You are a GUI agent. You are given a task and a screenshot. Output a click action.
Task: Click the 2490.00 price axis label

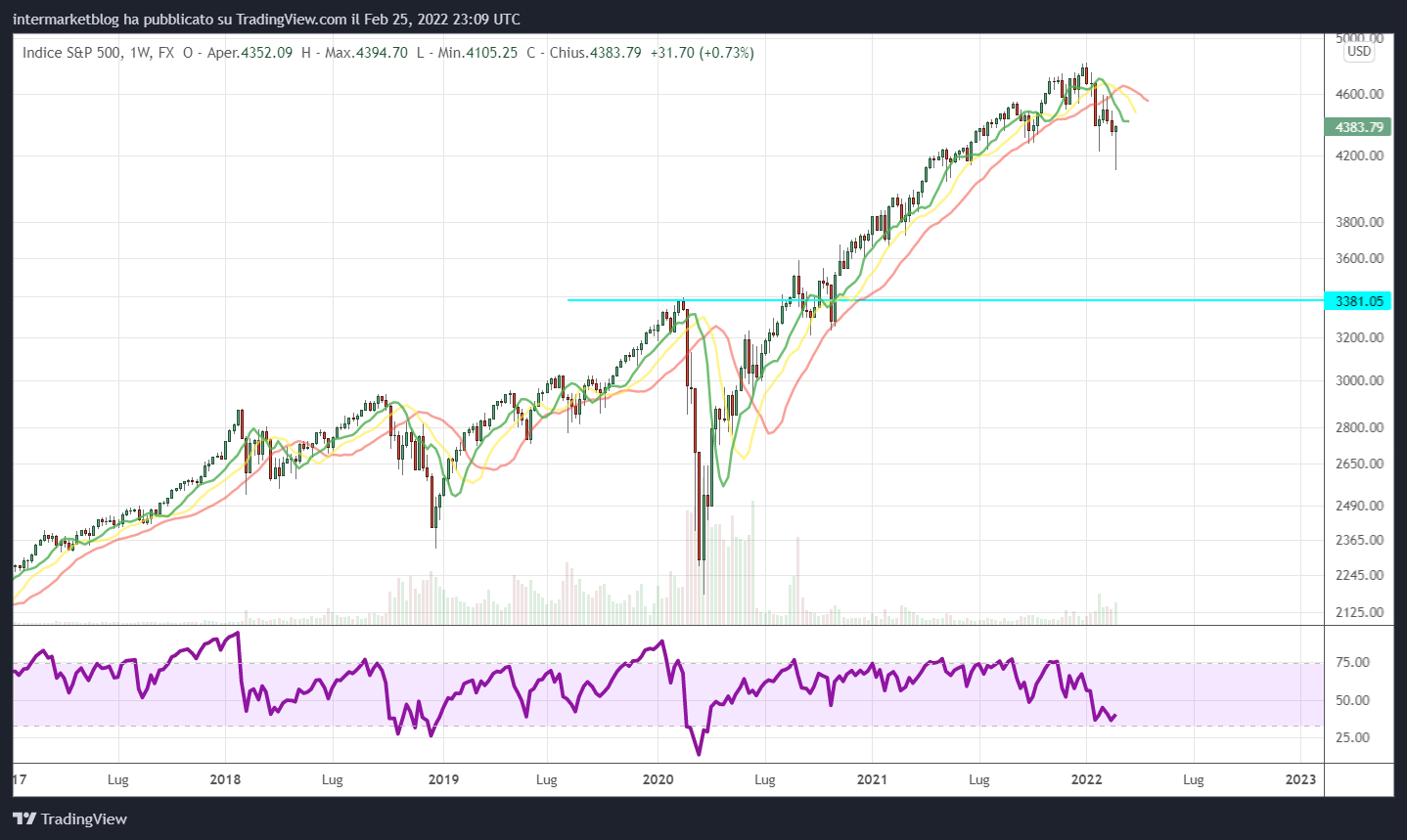[x=1359, y=506]
